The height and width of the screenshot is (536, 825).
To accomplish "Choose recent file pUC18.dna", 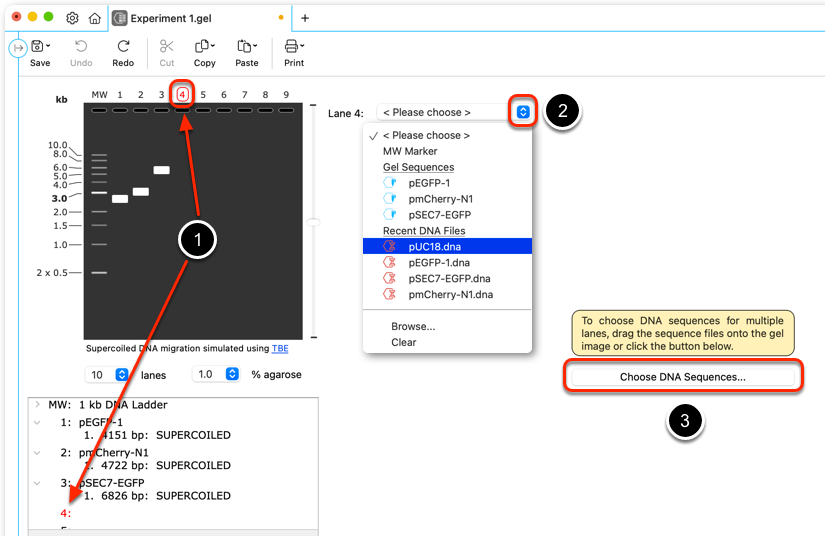I will pos(447,246).
